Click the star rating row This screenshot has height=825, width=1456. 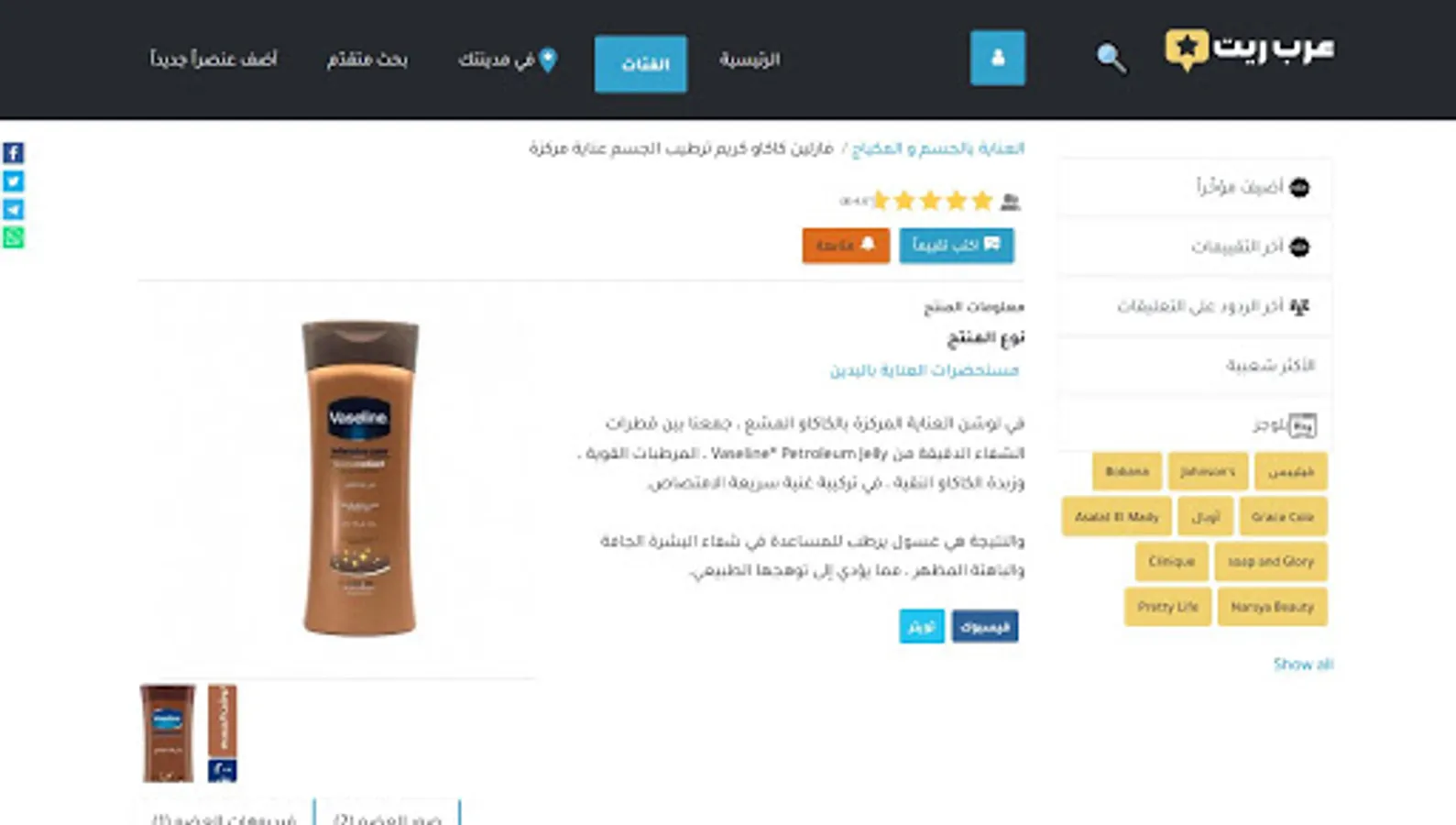(931, 201)
